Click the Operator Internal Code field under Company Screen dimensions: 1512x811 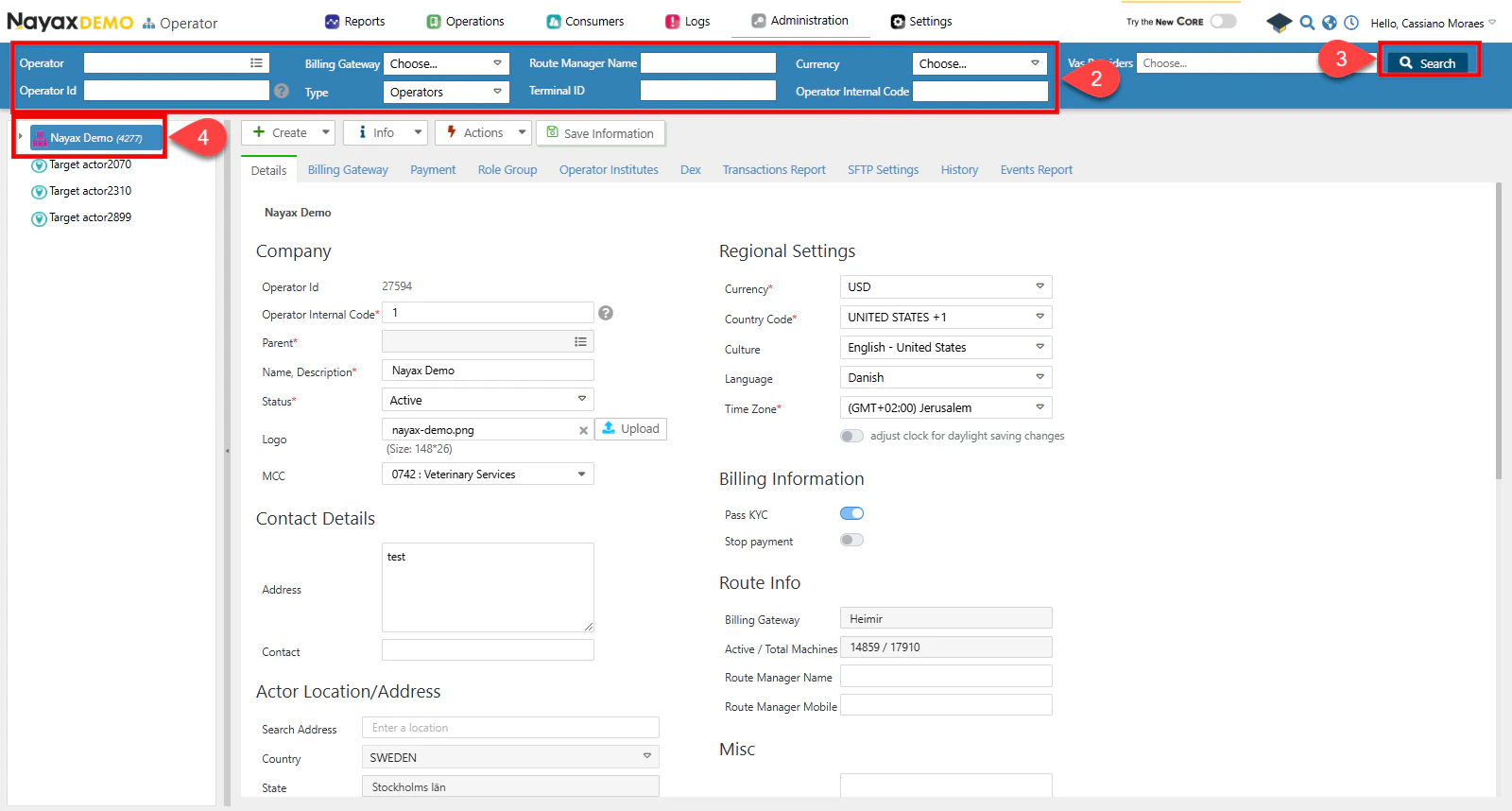pyautogui.click(x=488, y=313)
